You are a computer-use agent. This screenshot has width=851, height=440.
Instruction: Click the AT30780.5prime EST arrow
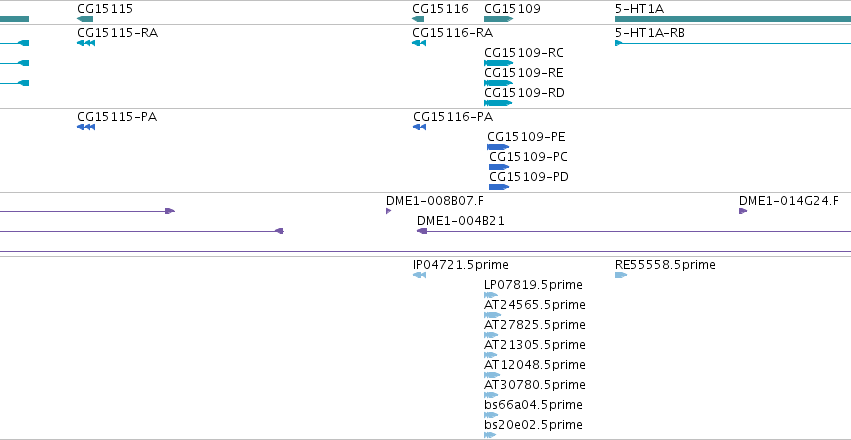(x=491, y=395)
